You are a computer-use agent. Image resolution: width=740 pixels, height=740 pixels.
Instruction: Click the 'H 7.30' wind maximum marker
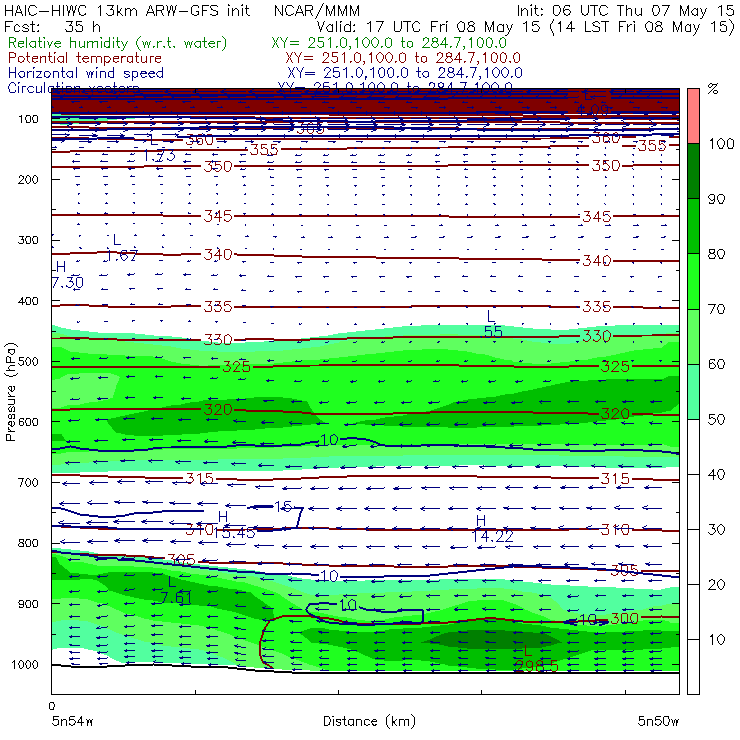(x=67, y=275)
